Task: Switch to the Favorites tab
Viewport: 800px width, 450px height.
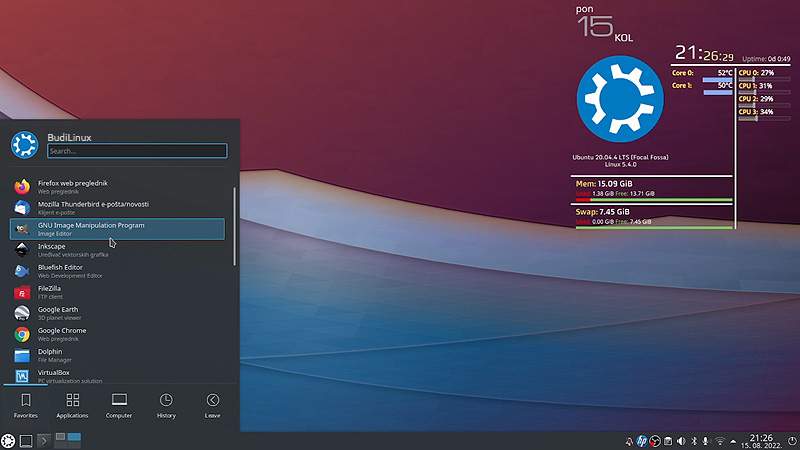Action: click(x=26, y=406)
